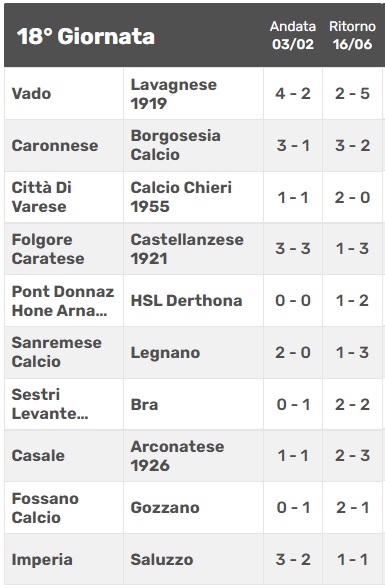Open Città Di Varese team

(42, 197)
